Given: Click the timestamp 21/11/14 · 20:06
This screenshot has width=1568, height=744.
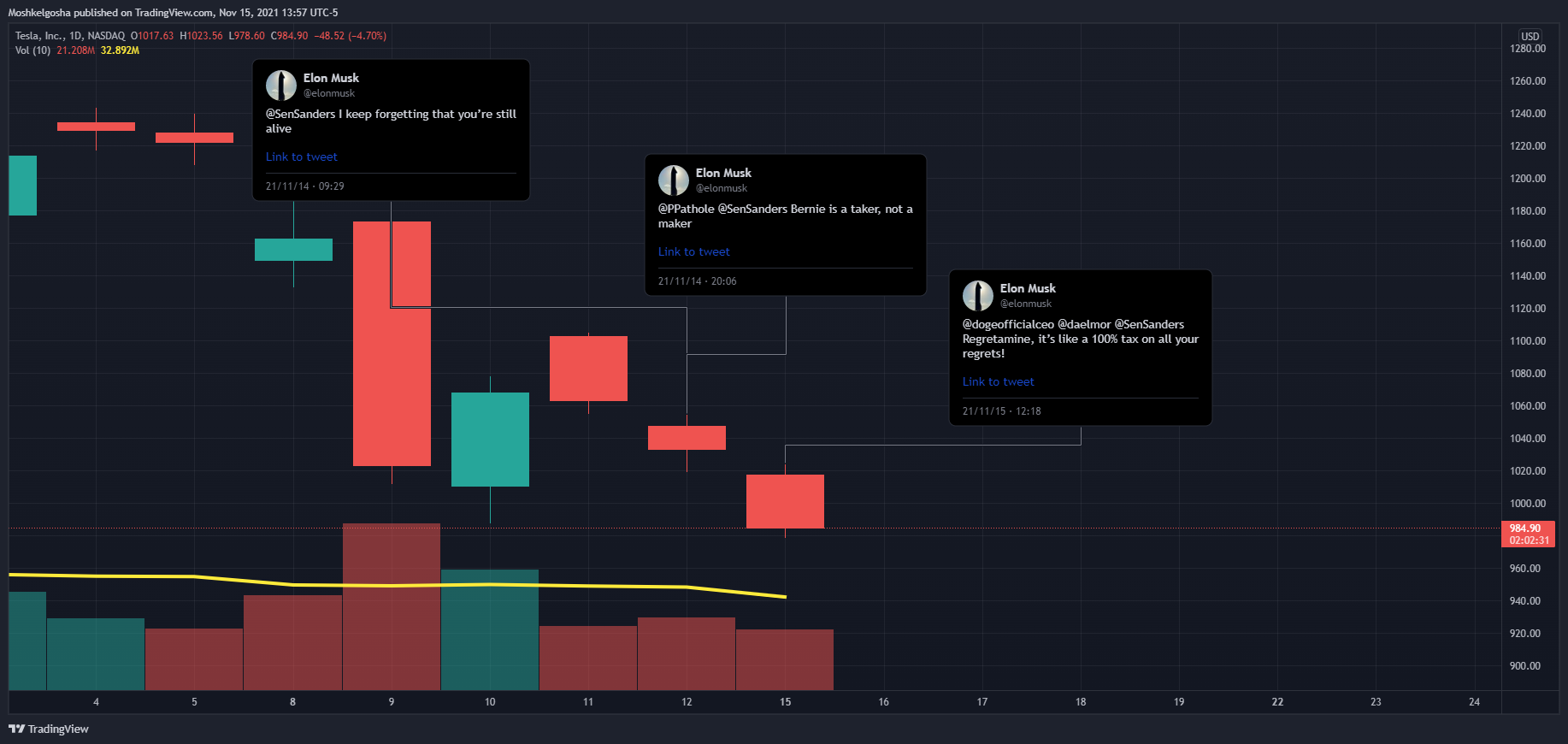Looking at the screenshot, I should (x=697, y=281).
